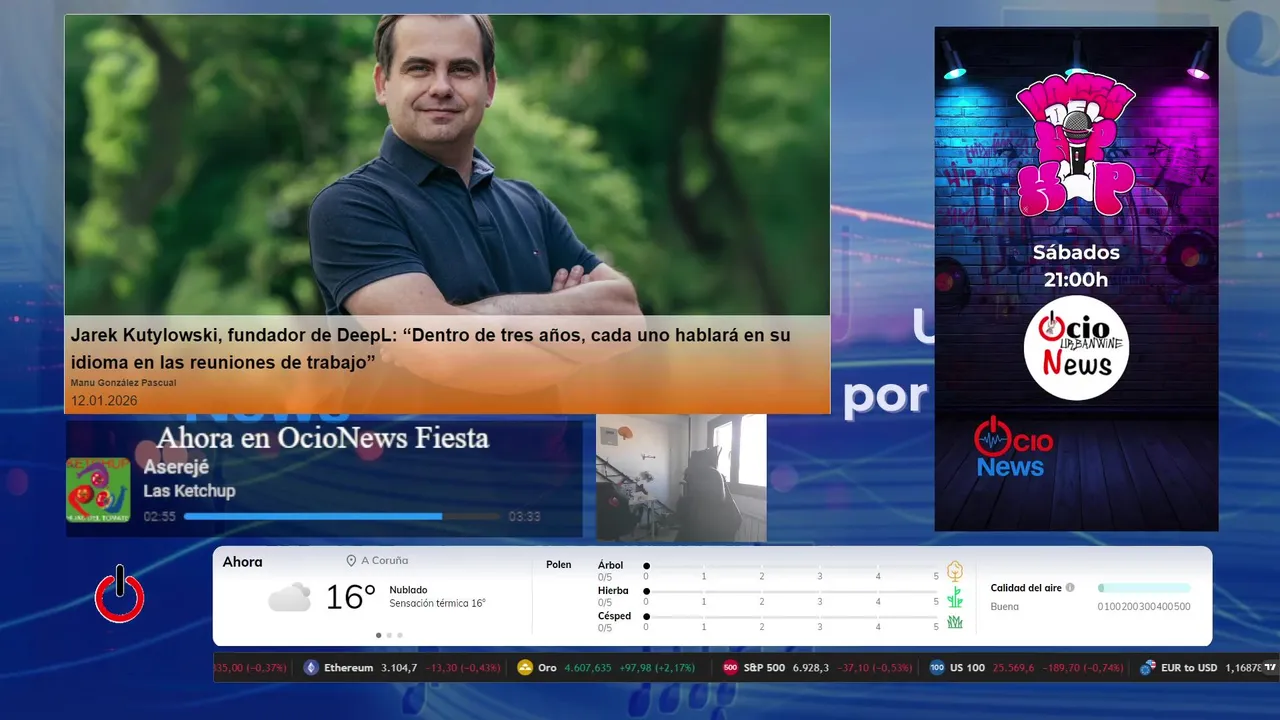Click Ethereum price 3.104,7
This screenshot has height=720, width=1280.
click(399, 668)
